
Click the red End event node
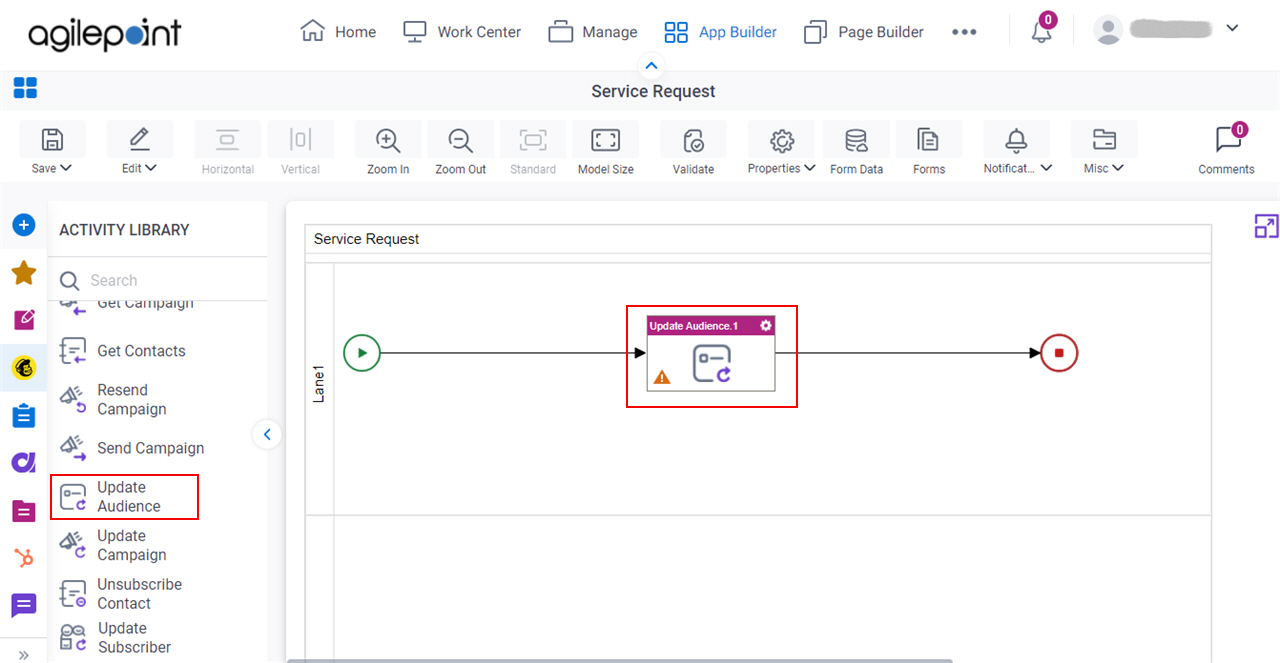pyautogui.click(x=1059, y=352)
